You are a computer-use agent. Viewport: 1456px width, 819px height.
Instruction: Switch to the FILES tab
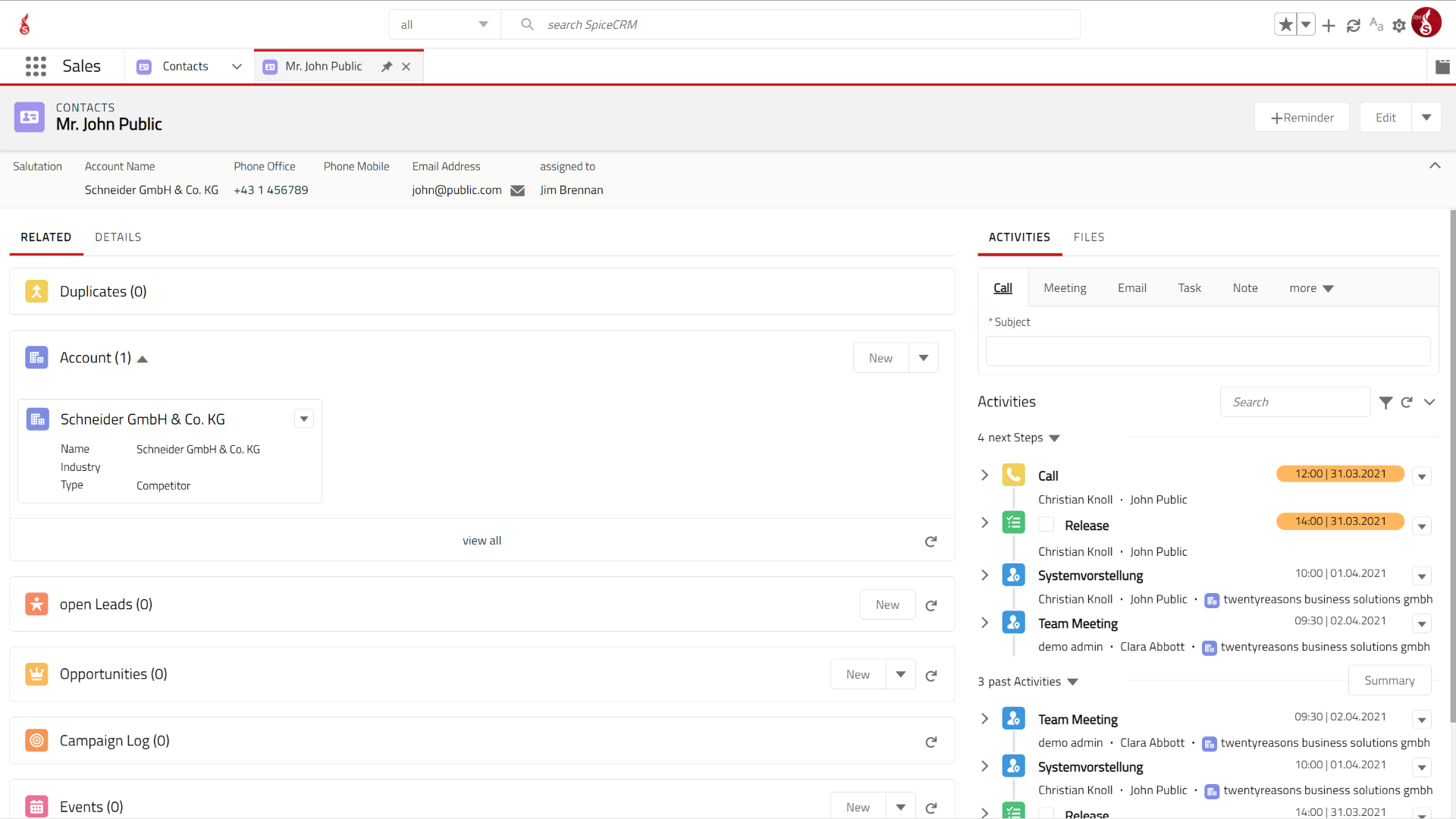[x=1089, y=237]
